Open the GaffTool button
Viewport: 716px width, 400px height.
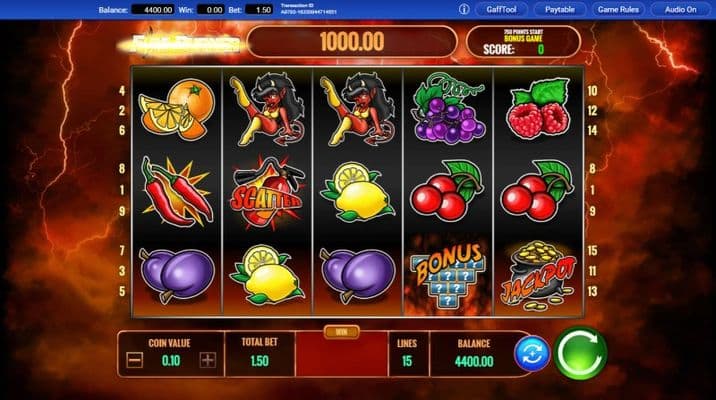[x=501, y=9]
